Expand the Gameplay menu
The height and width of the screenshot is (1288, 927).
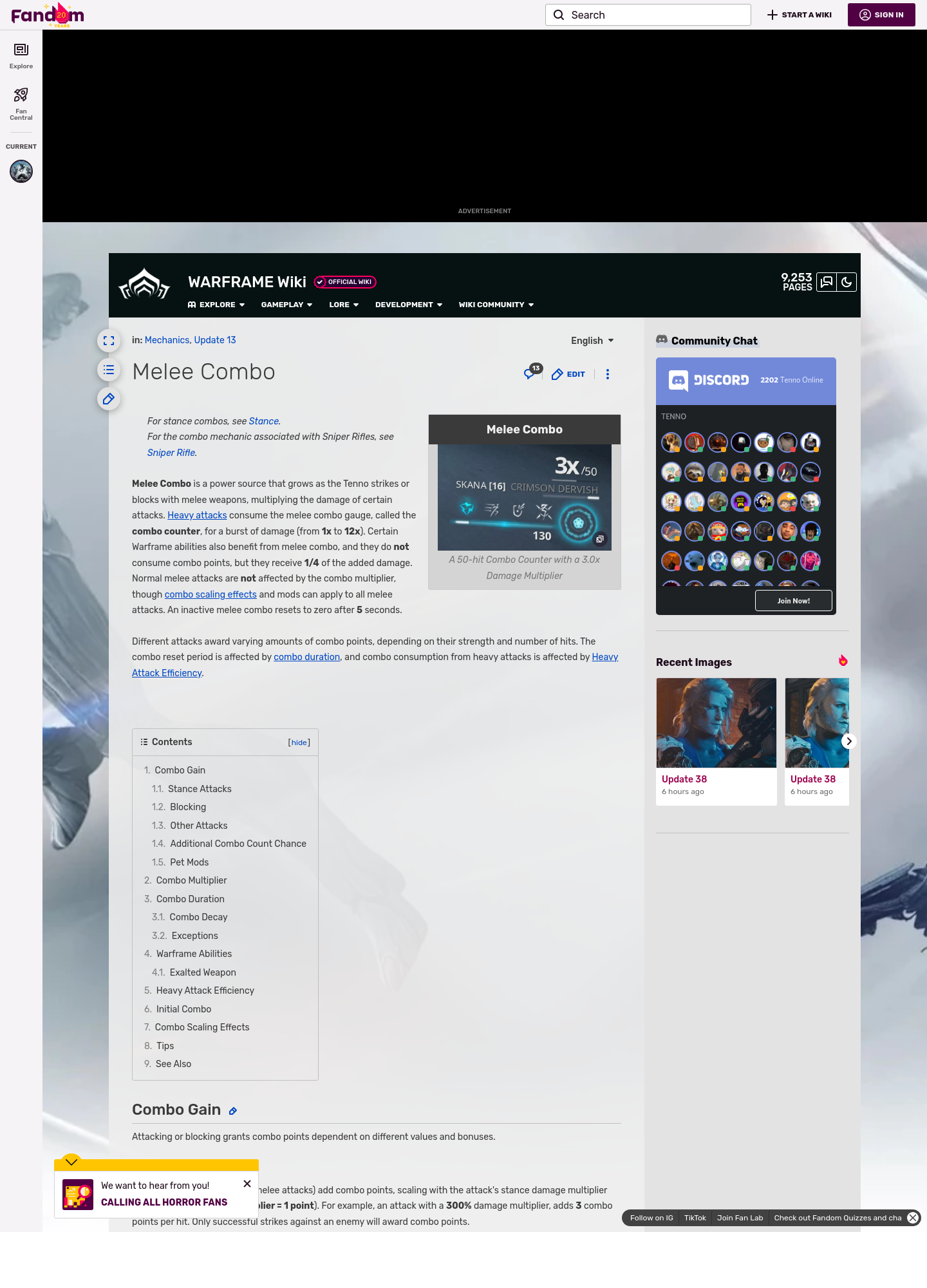(286, 305)
